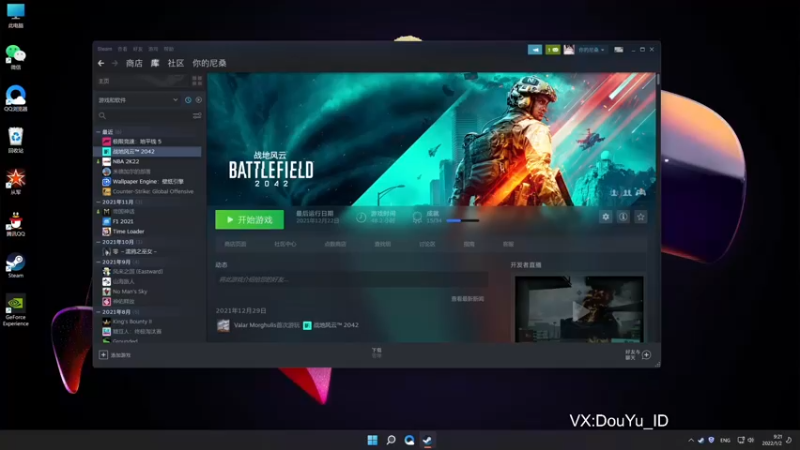Screen dimensions: 800x450
Task: Play the 开发者直播 video thumbnail
Action: pos(579,309)
